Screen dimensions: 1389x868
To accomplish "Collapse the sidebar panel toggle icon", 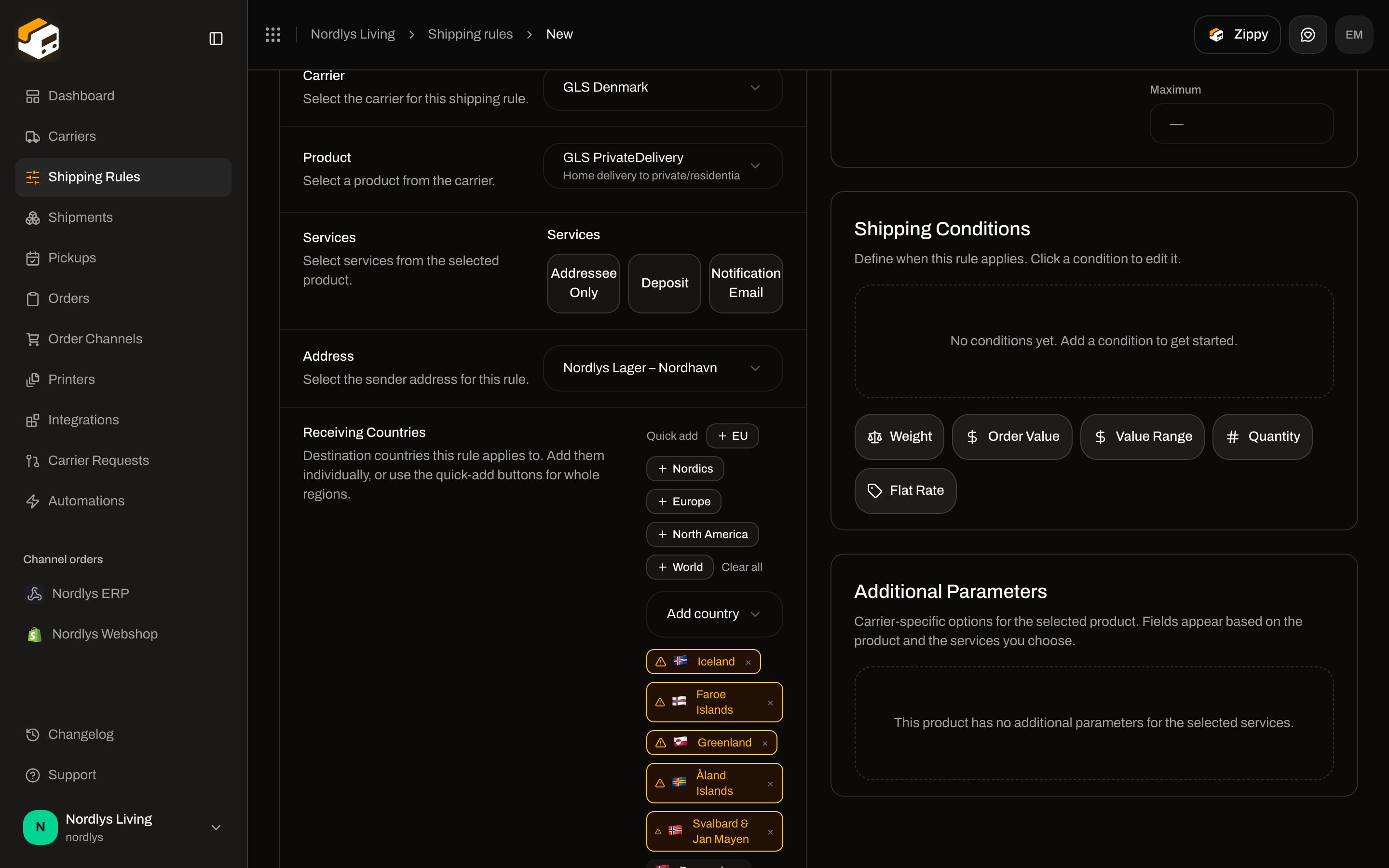I will click(x=216, y=39).
